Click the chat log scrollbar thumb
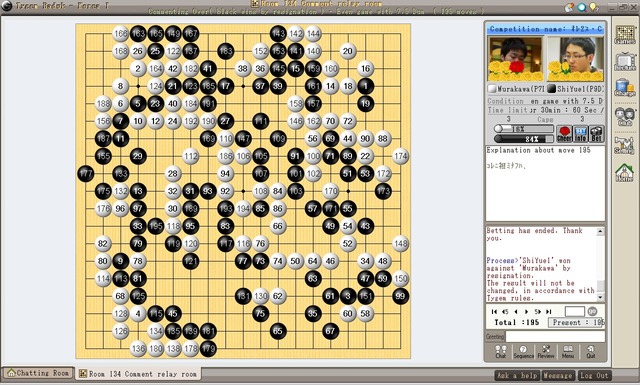This screenshot has width=640, height=385. tap(600, 285)
